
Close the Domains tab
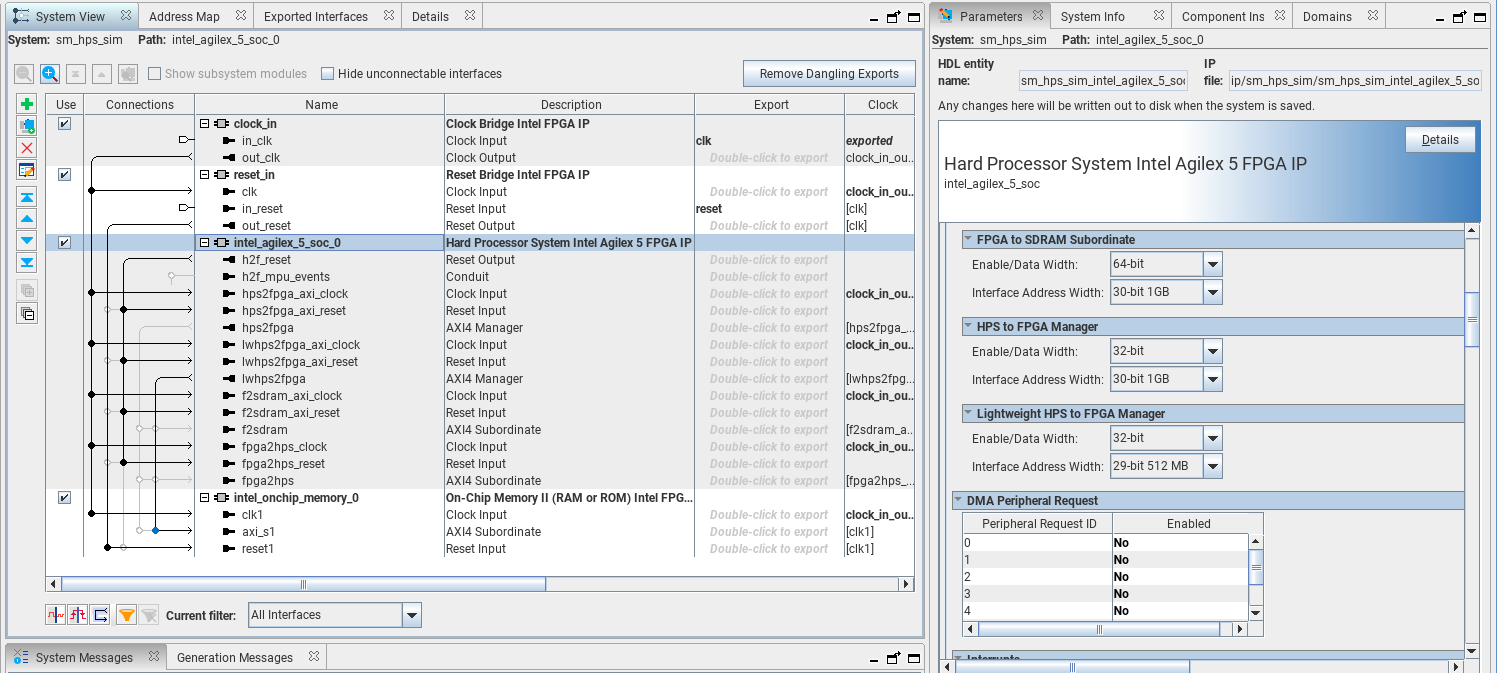coord(1373,16)
